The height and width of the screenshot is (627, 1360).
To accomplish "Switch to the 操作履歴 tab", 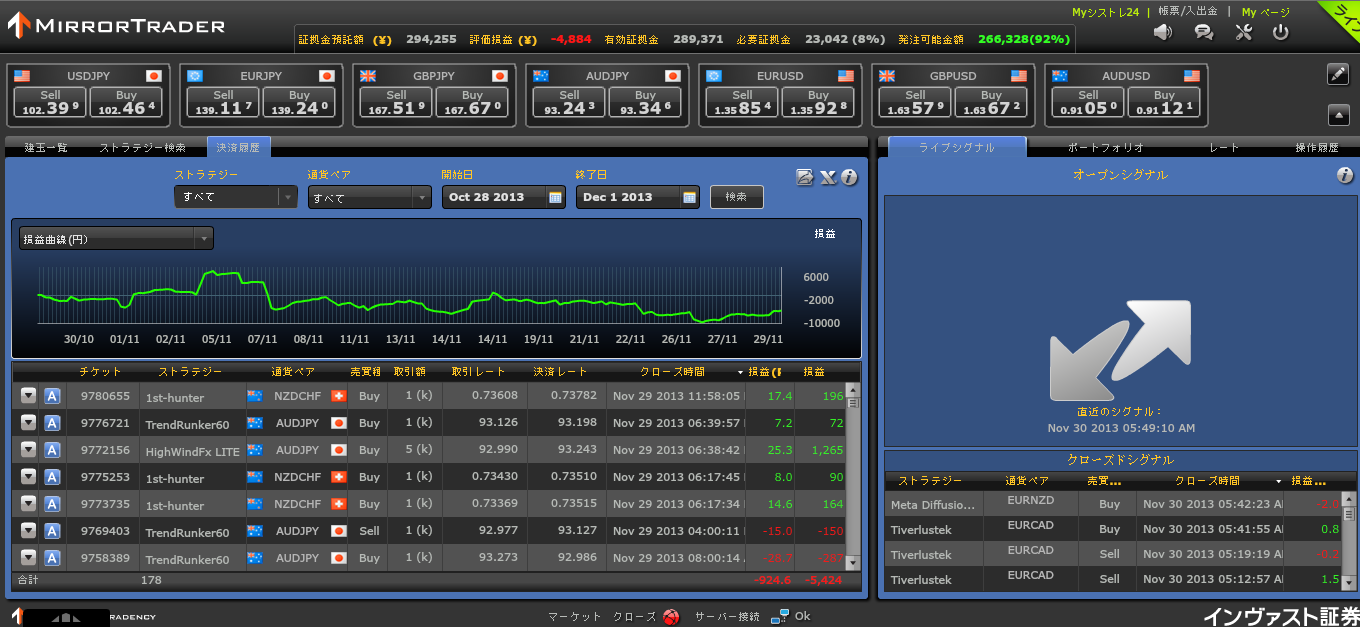I will tap(1316, 147).
